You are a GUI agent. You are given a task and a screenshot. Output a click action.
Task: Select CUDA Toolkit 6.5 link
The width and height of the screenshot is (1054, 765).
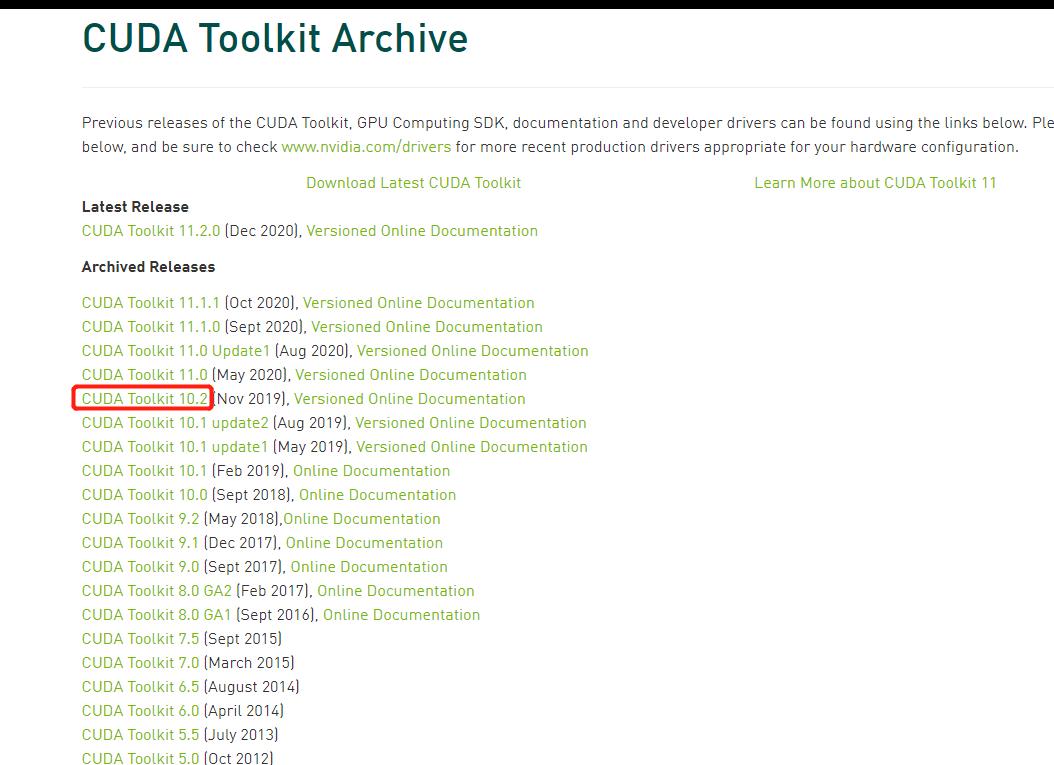click(140, 688)
